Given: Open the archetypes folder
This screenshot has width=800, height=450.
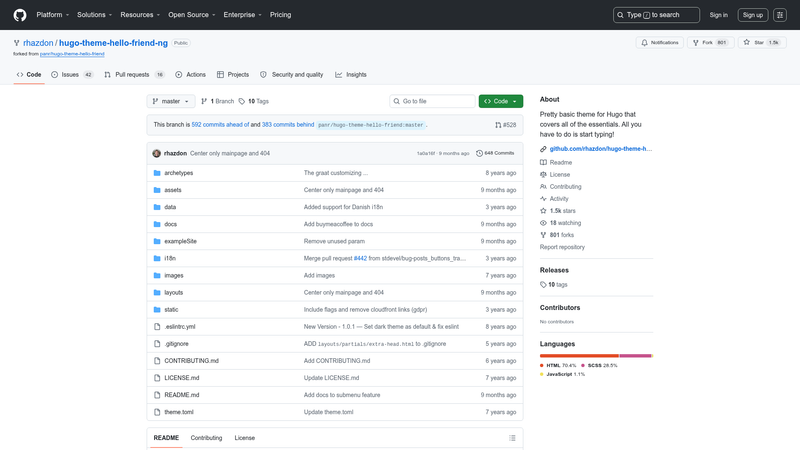Looking at the screenshot, I should 179,173.
